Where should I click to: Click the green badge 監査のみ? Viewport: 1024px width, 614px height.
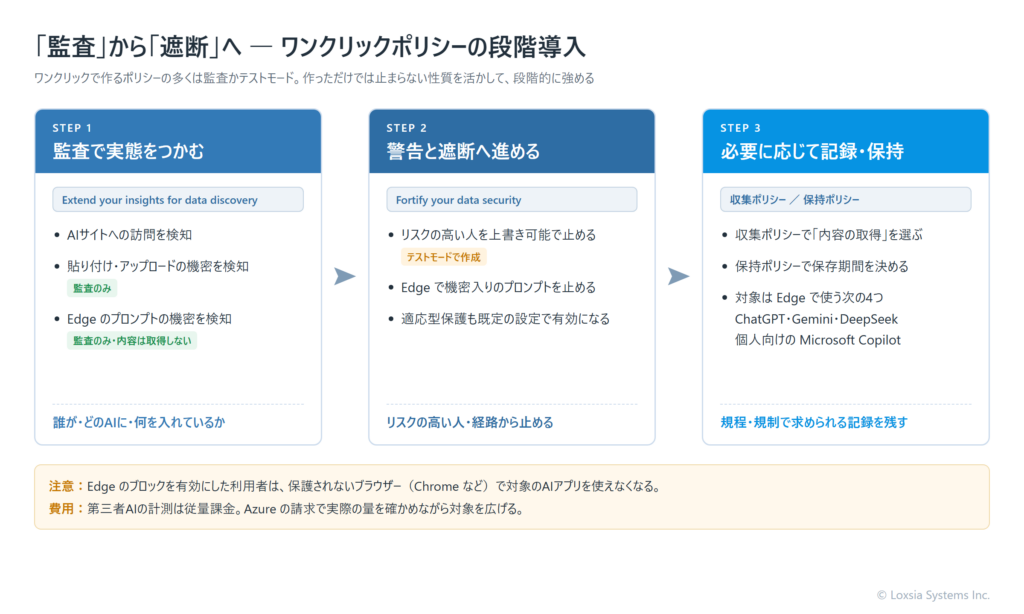point(92,288)
